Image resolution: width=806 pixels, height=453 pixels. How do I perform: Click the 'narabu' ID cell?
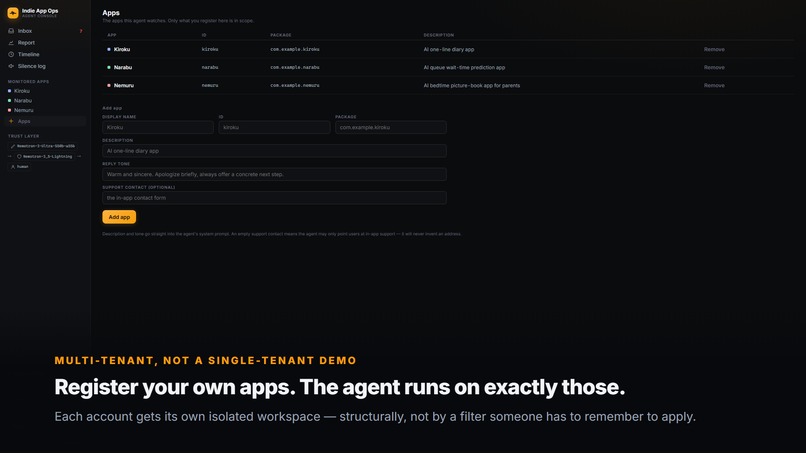(x=210, y=67)
